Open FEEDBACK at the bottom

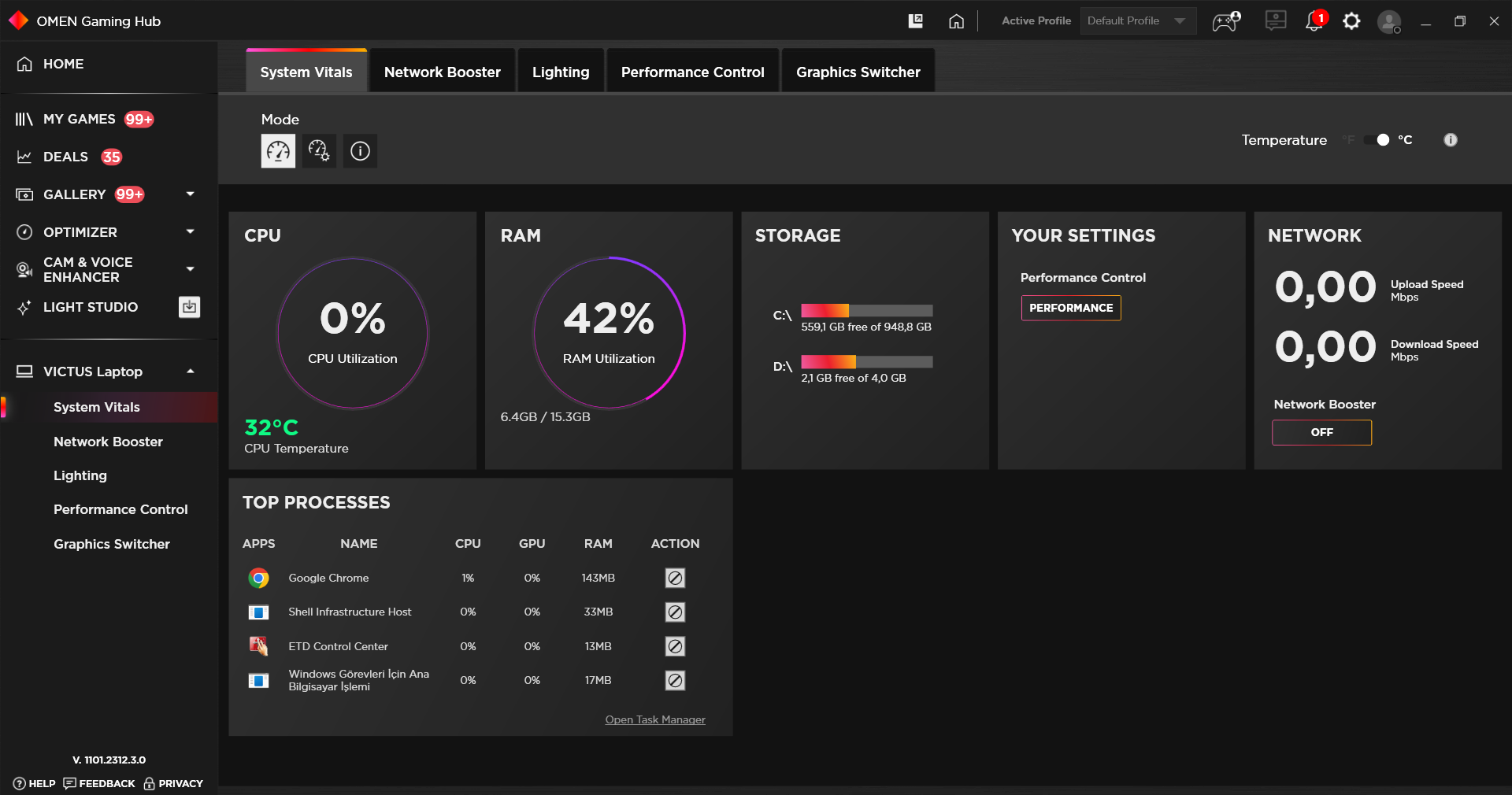[99, 783]
